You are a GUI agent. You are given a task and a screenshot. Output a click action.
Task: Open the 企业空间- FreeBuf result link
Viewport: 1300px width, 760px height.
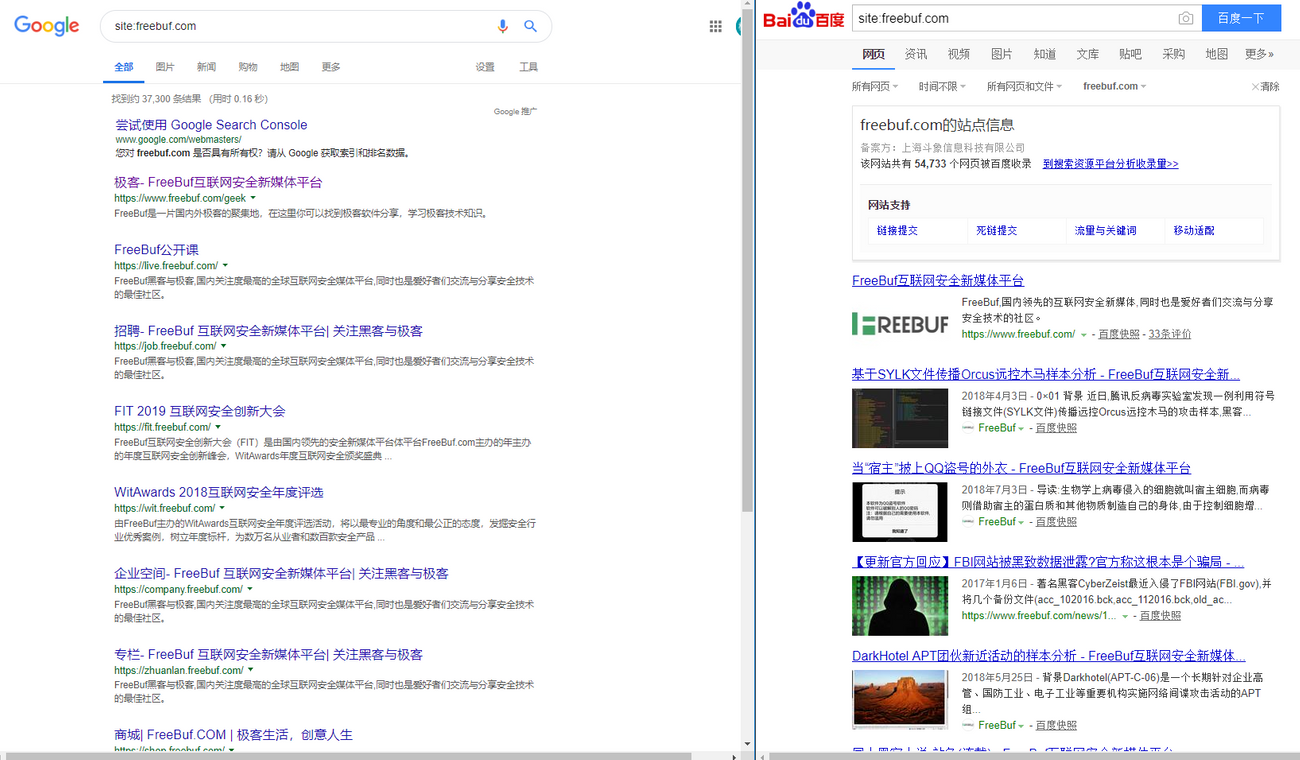tap(281, 573)
